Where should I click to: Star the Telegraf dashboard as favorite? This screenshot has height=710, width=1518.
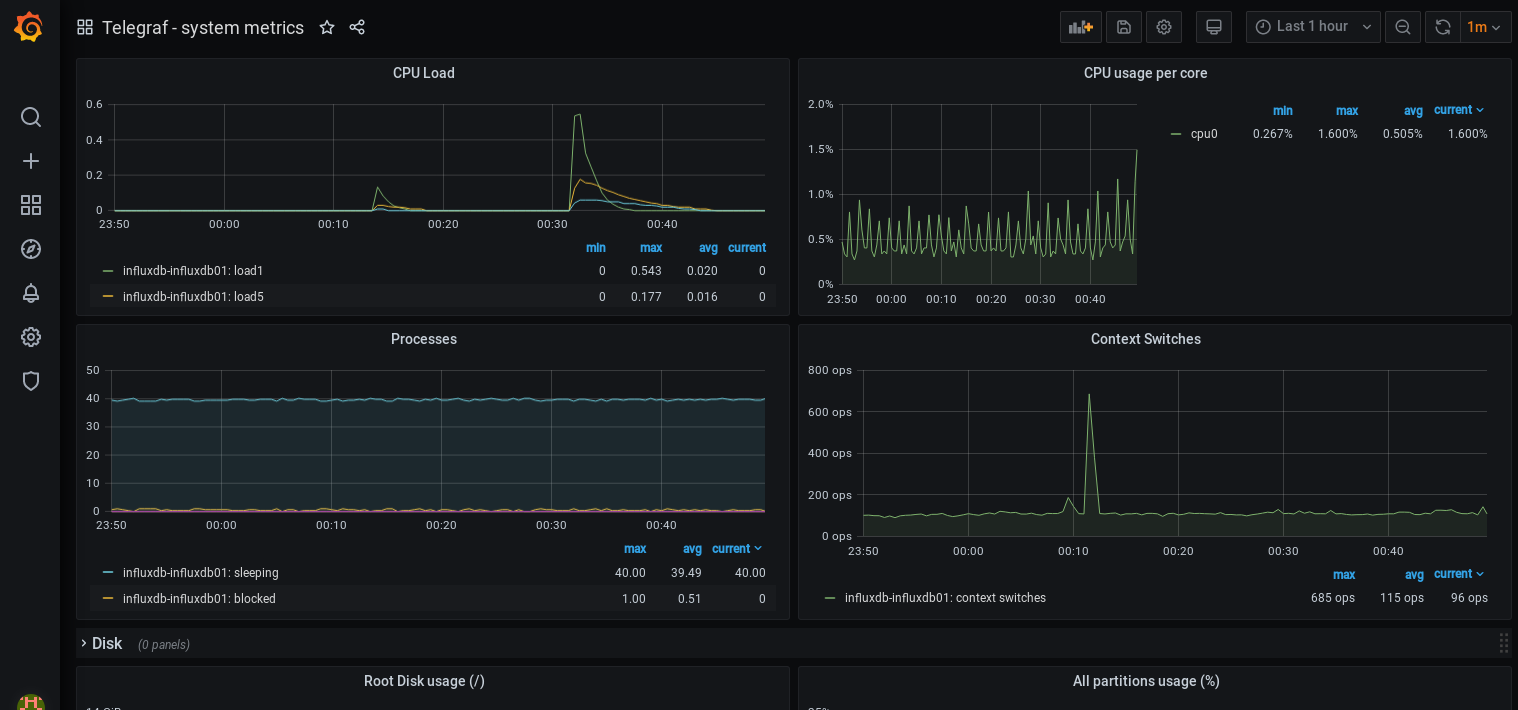[327, 28]
